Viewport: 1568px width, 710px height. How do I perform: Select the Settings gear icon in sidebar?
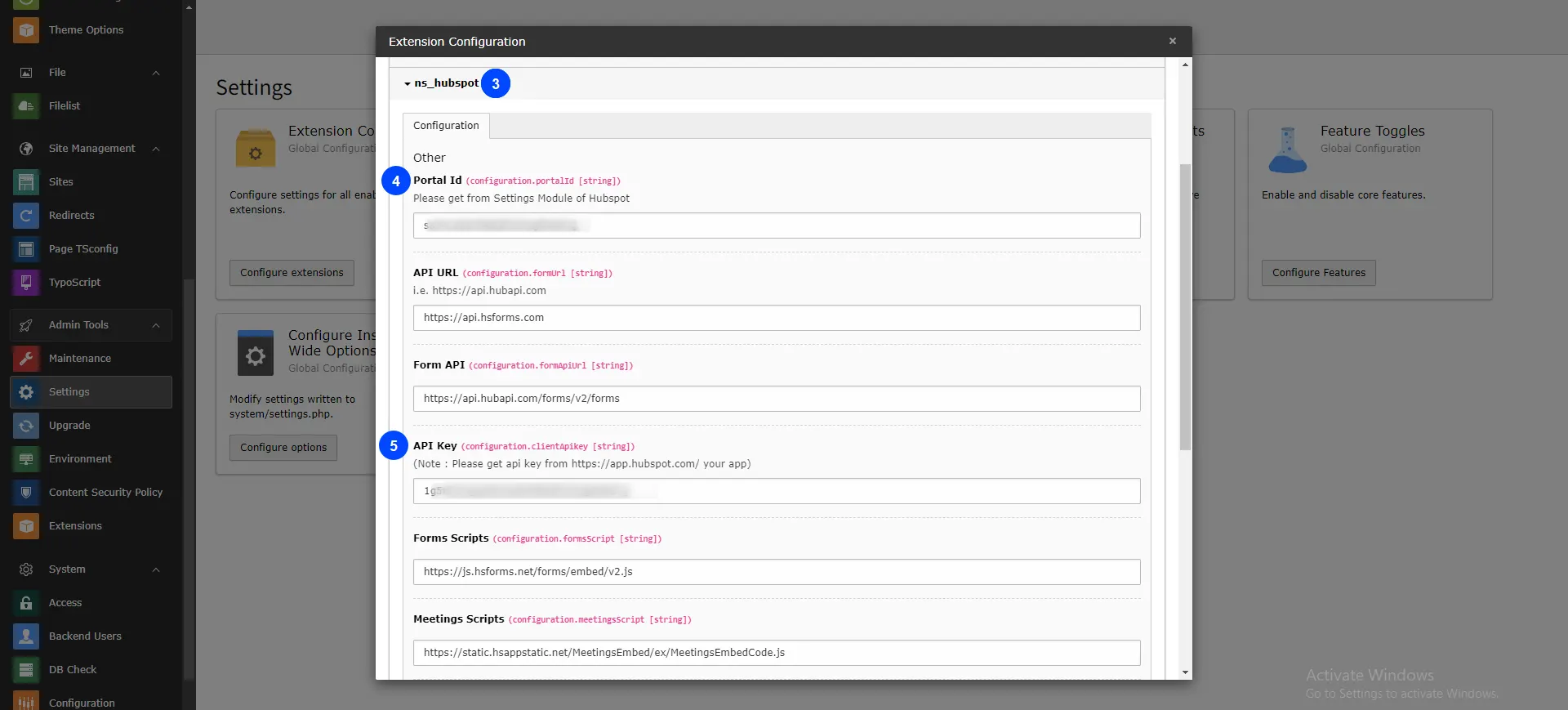[26, 392]
